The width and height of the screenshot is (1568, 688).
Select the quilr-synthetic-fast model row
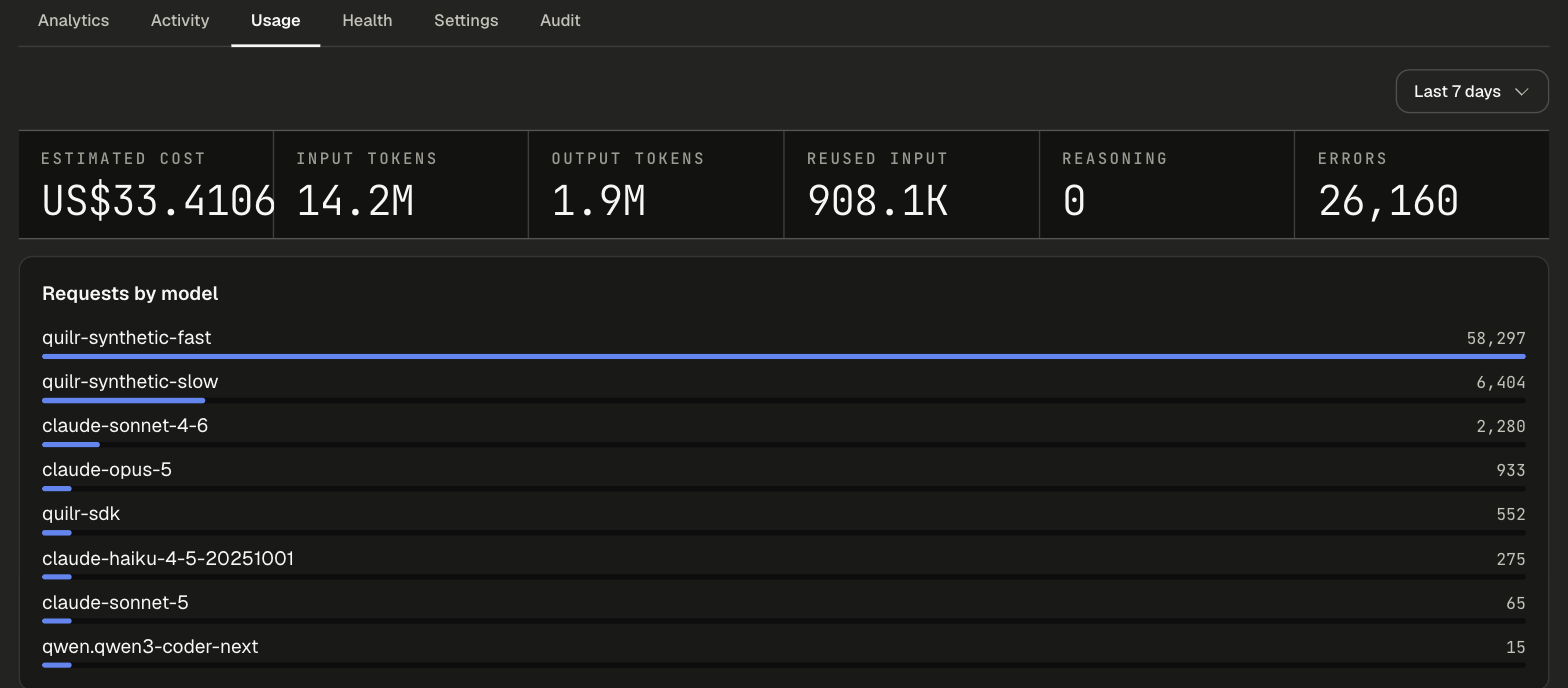click(784, 342)
